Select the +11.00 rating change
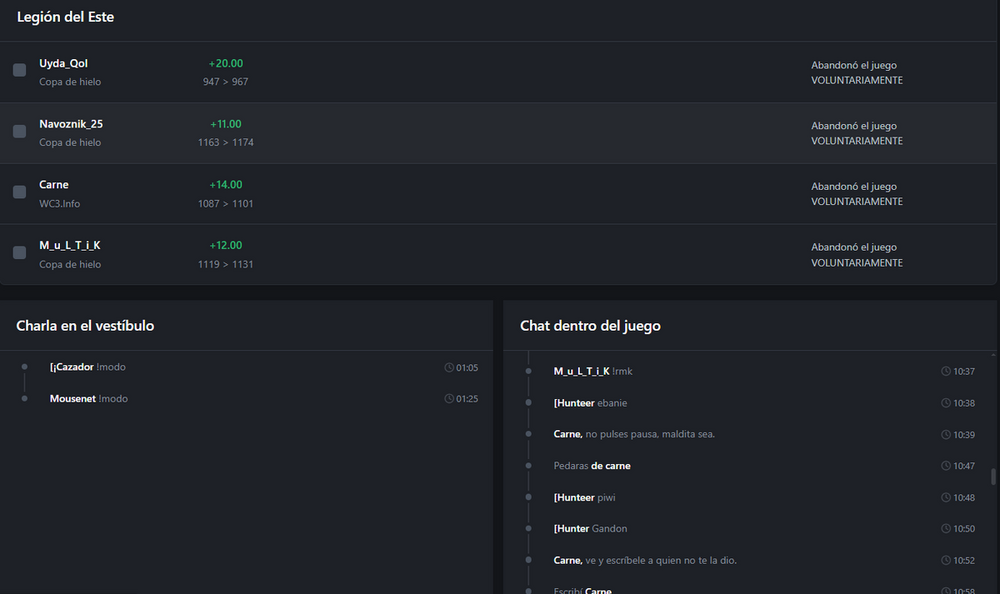The height and width of the screenshot is (594, 1000). [226, 124]
